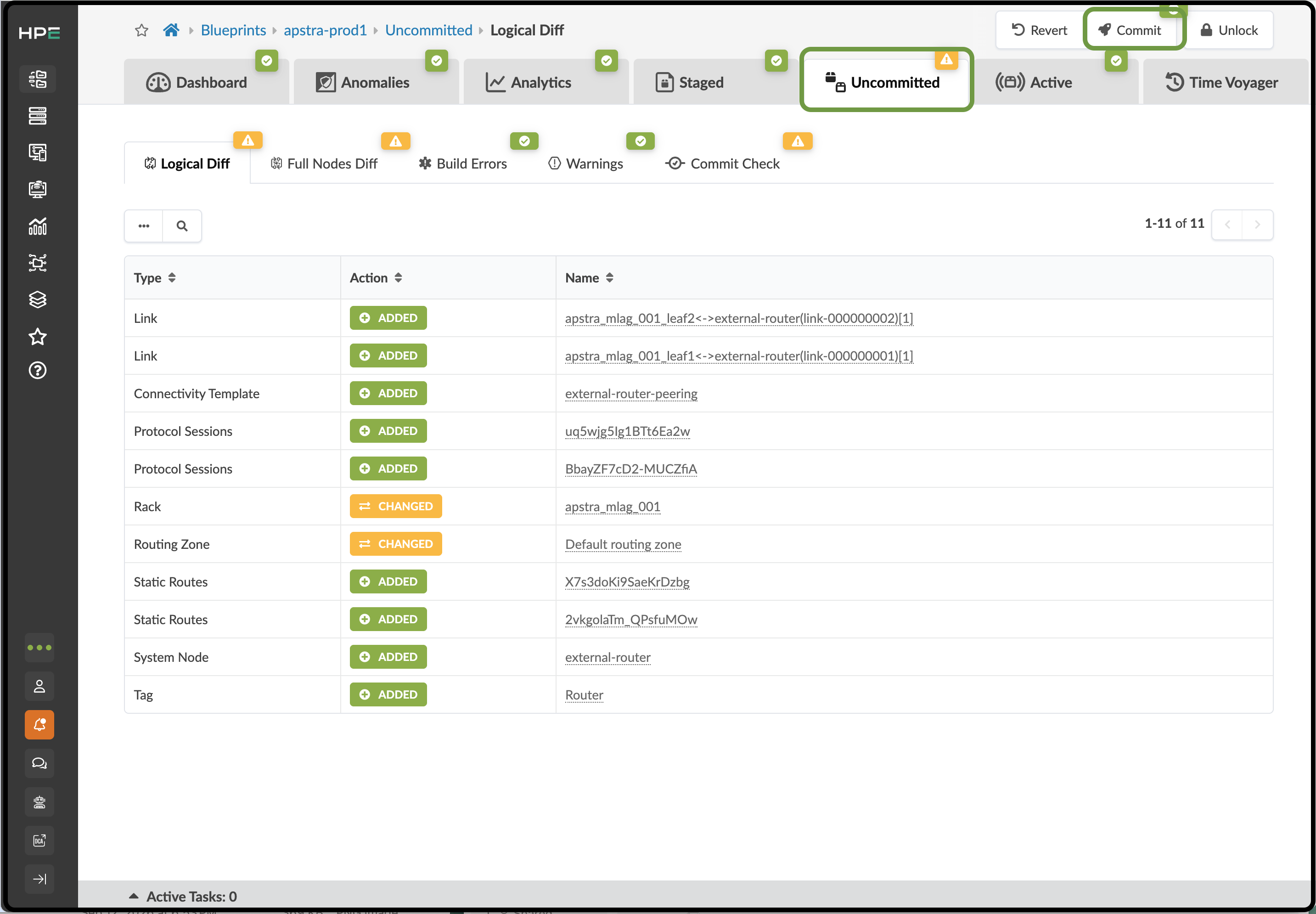Expand the Active Tasks panel
This screenshot has height=914, width=1316.
click(x=183, y=896)
